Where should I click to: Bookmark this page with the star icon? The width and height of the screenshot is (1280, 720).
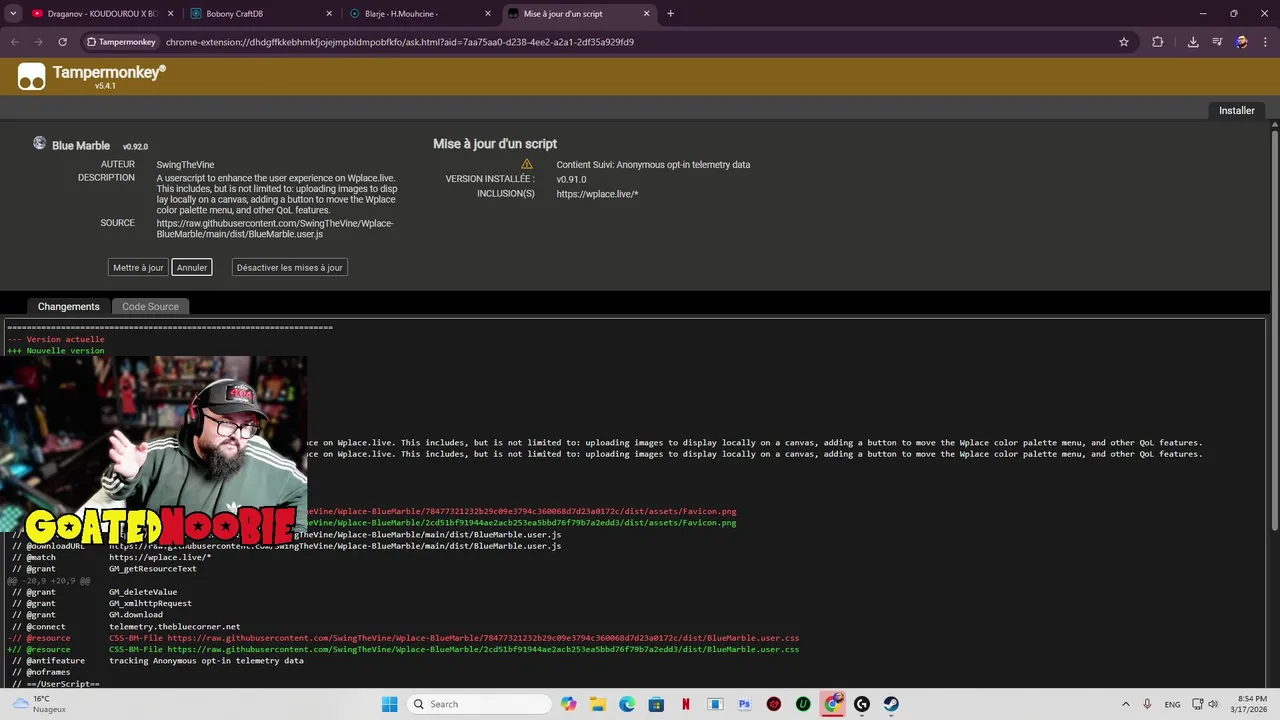click(1124, 42)
